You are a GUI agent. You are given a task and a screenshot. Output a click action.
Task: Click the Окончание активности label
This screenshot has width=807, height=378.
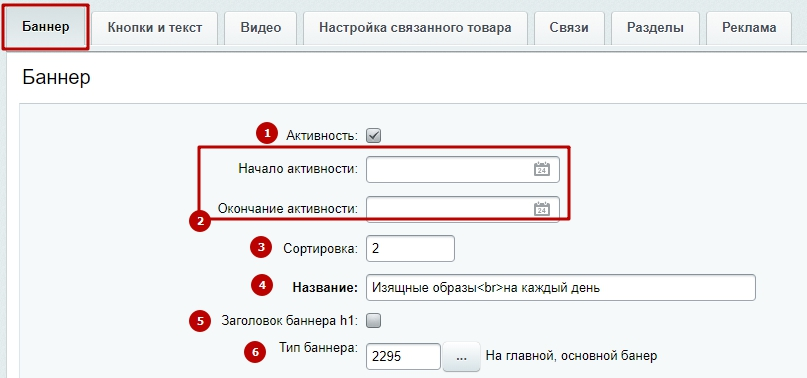point(288,209)
